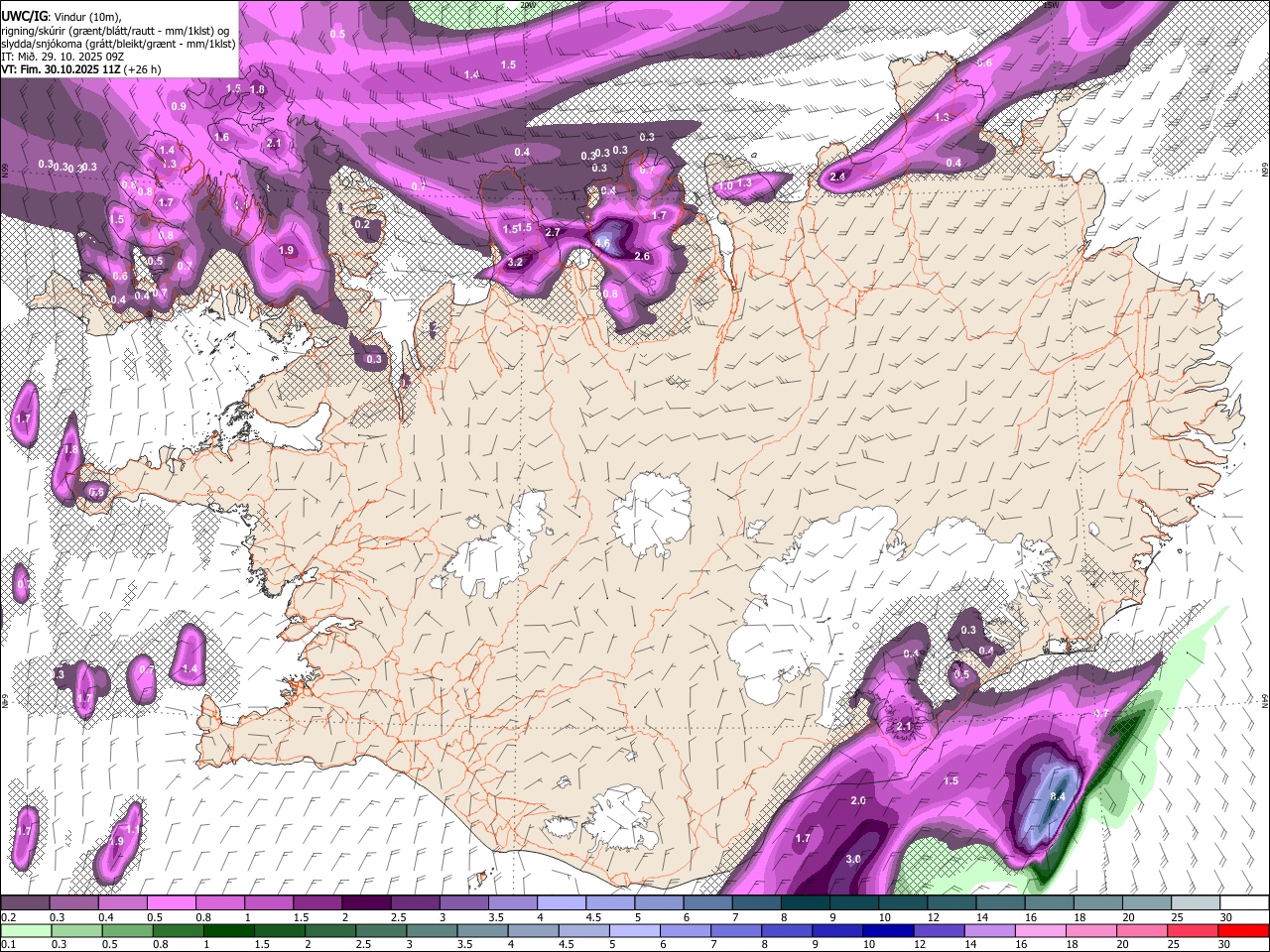Click the 2.6 value beside the northern fjord
Image resolution: width=1270 pixels, height=952 pixels.
click(x=642, y=257)
